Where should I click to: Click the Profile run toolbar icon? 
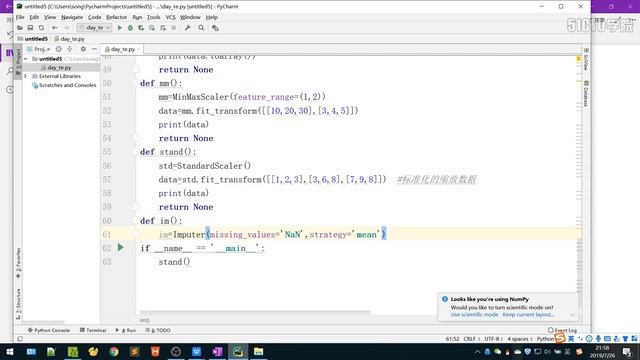152,28
